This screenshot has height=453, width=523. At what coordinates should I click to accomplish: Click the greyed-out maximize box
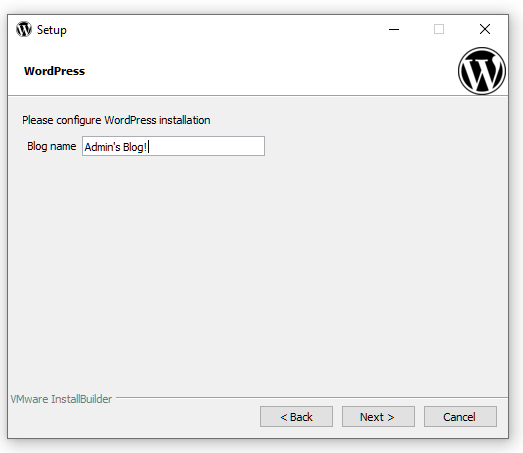click(x=439, y=29)
